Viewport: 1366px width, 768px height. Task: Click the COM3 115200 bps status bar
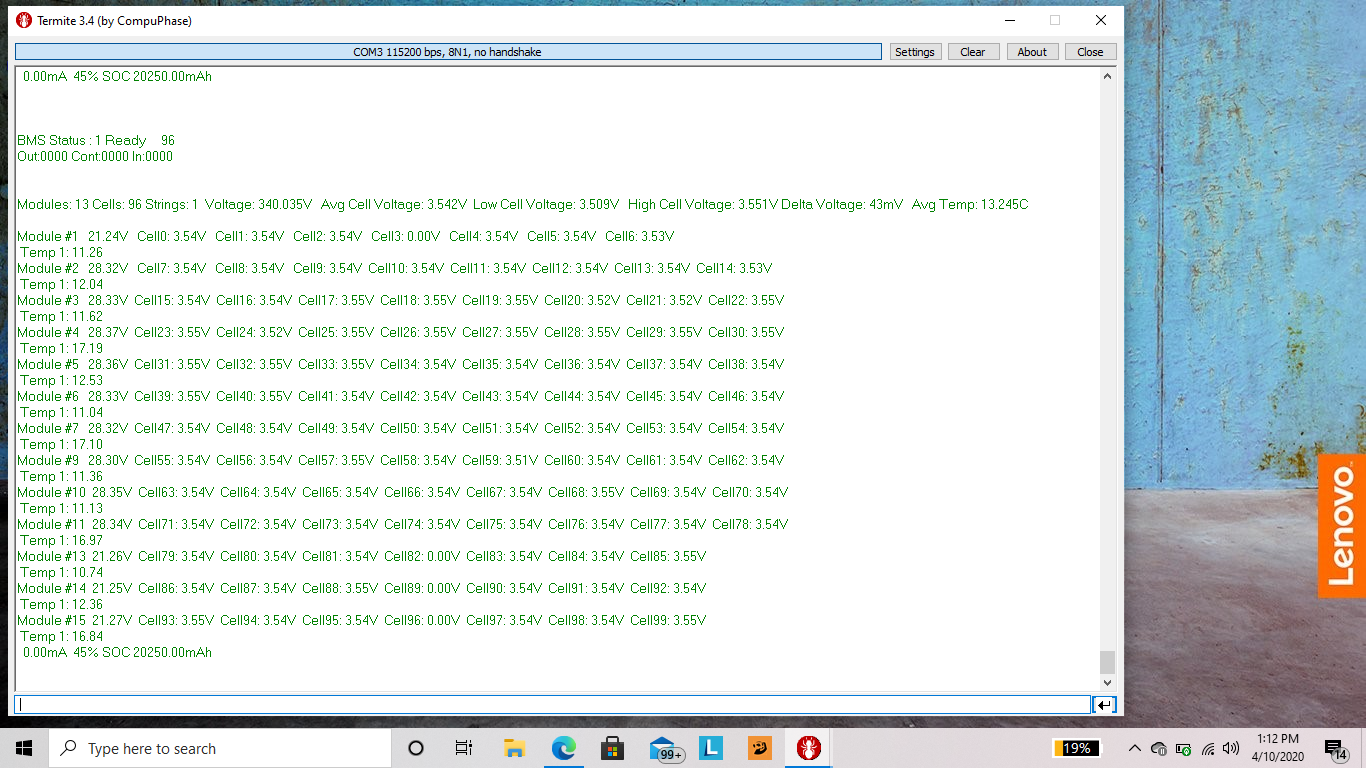pos(447,52)
